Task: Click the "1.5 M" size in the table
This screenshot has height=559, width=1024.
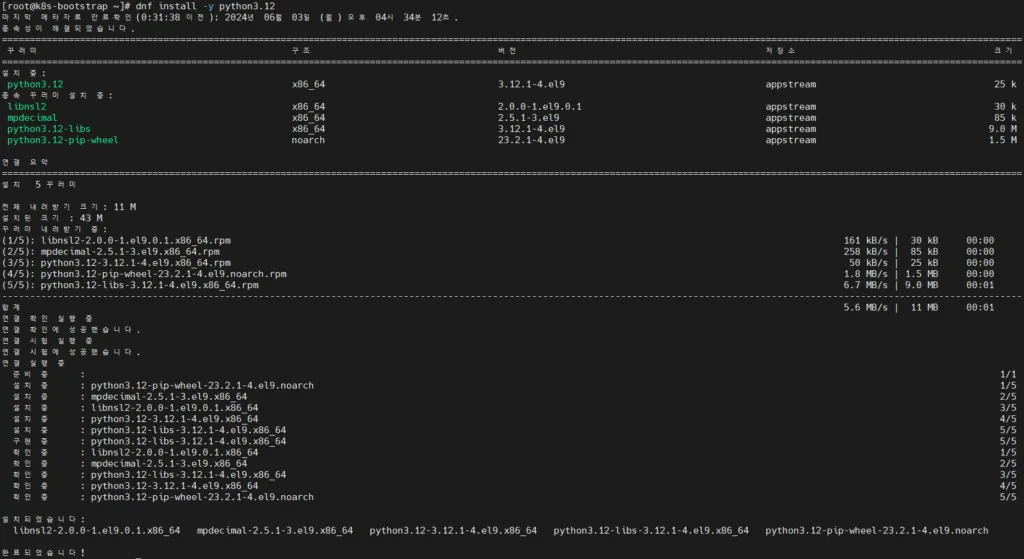Action: tap(1002, 140)
